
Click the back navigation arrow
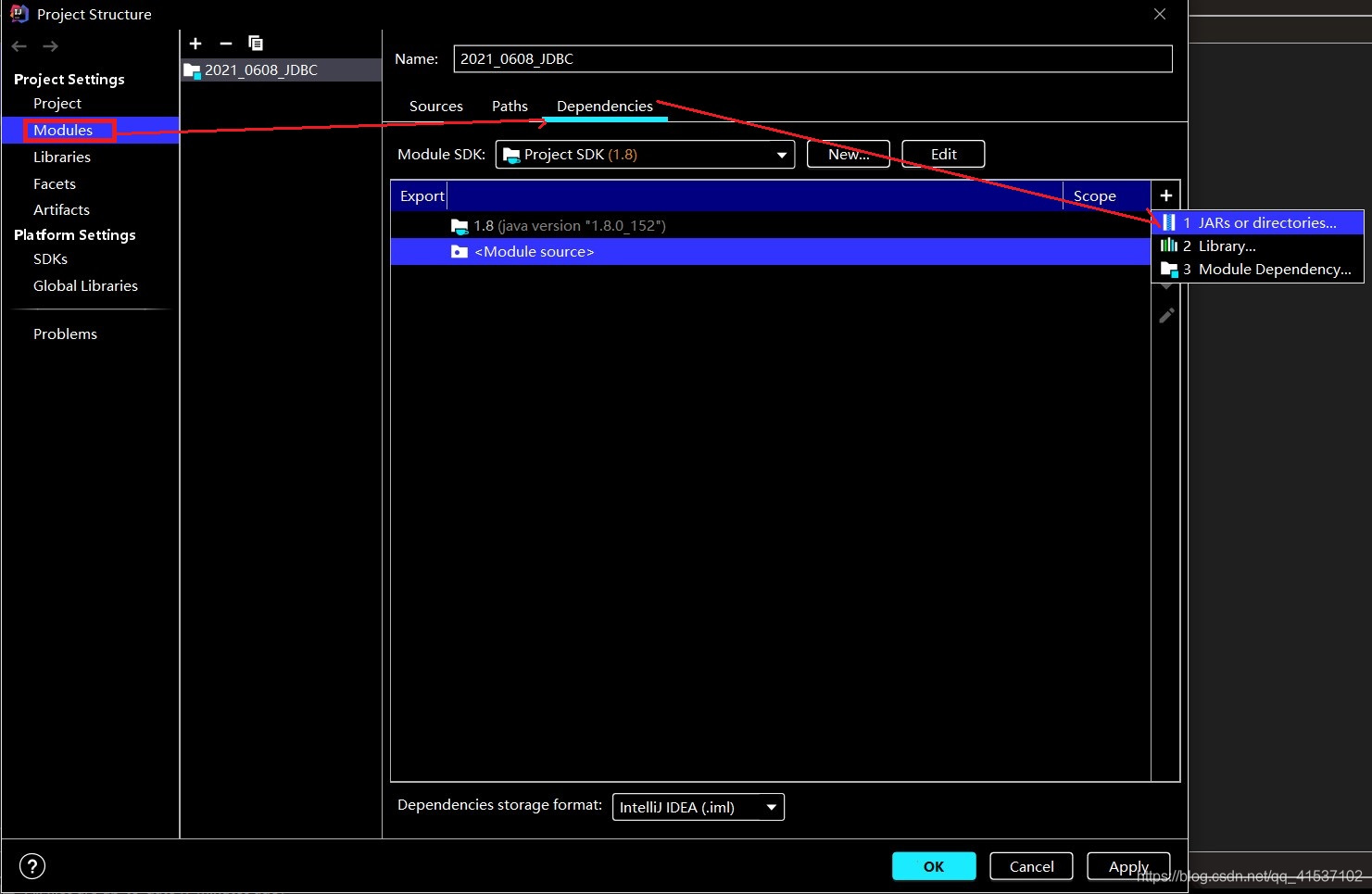[19, 46]
